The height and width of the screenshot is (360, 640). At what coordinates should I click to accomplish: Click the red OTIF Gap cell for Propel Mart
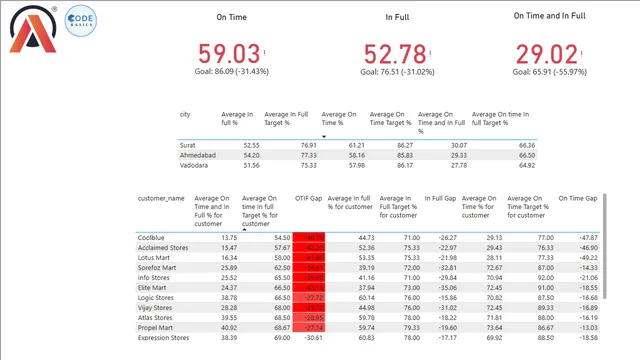click(x=309, y=328)
